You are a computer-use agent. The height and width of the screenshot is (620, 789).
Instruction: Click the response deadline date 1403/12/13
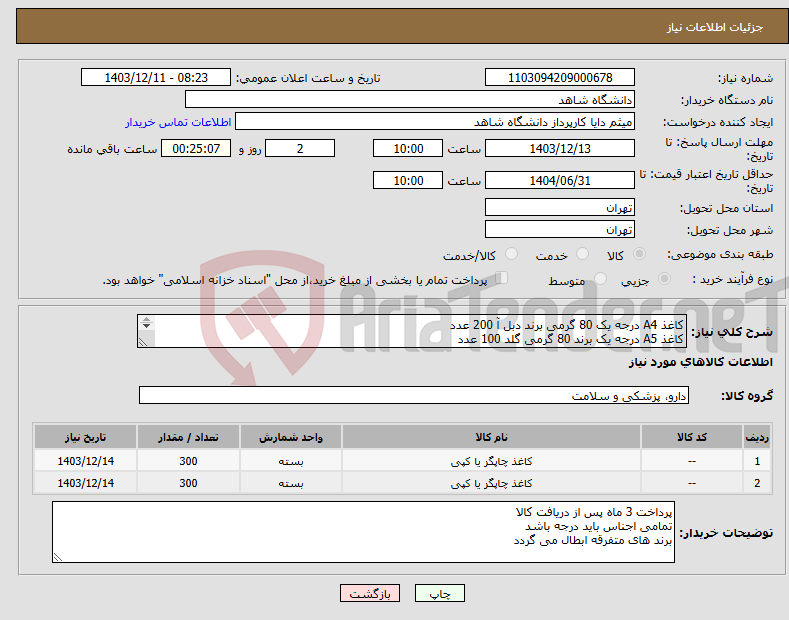[x=560, y=148]
